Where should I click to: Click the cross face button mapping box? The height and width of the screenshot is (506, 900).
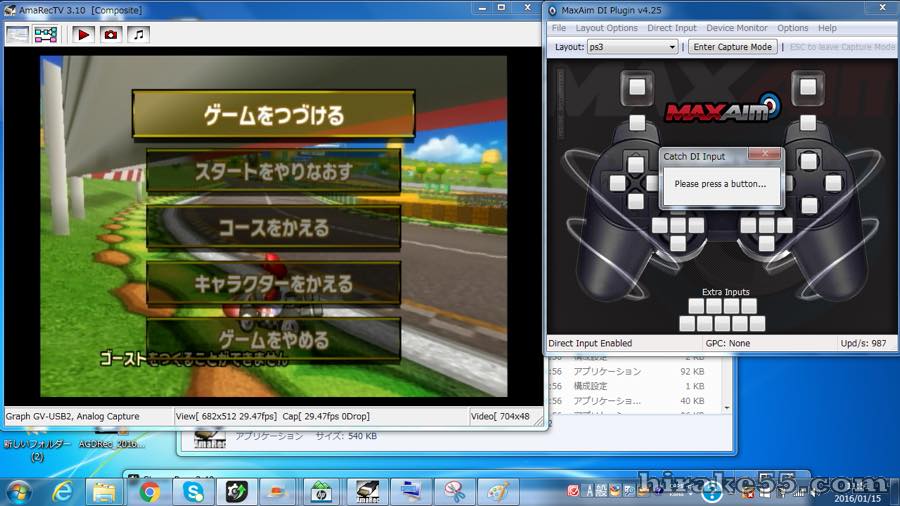(809, 205)
